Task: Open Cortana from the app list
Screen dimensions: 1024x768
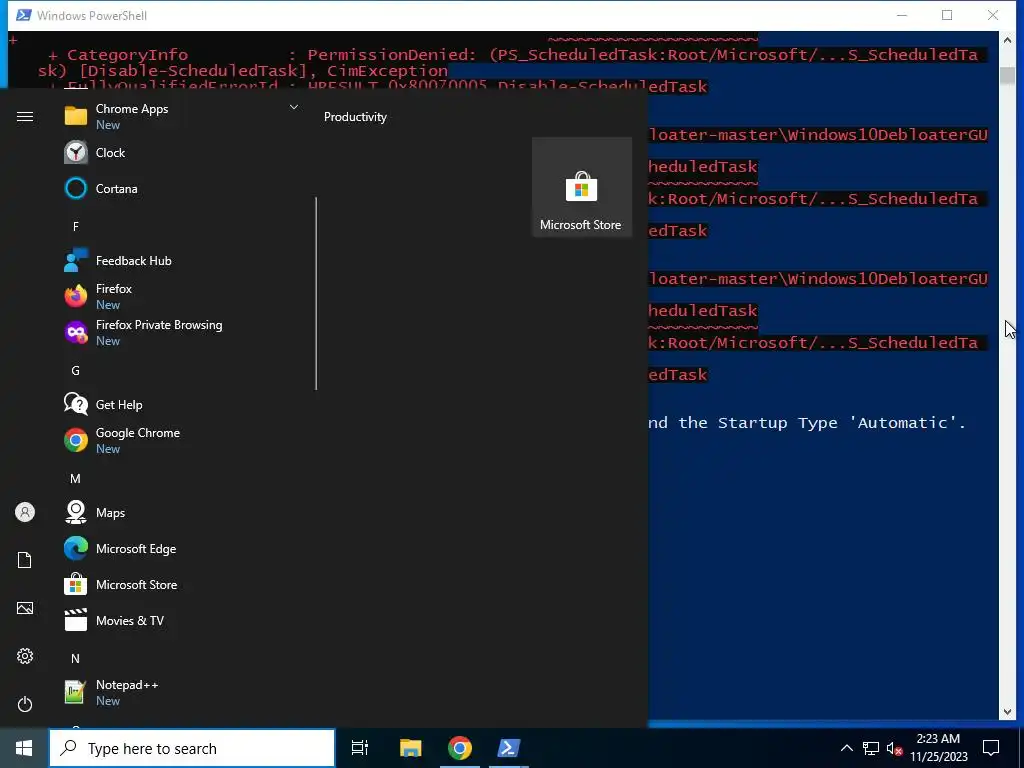Action: (x=180, y=189)
